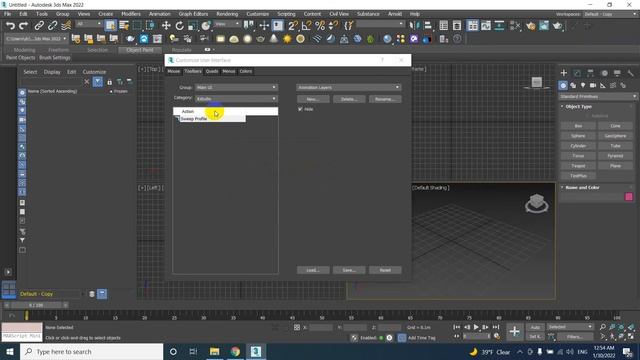The image size is (640, 360).
Task: Open the Workspaces dropdown
Action: [610, 14]
